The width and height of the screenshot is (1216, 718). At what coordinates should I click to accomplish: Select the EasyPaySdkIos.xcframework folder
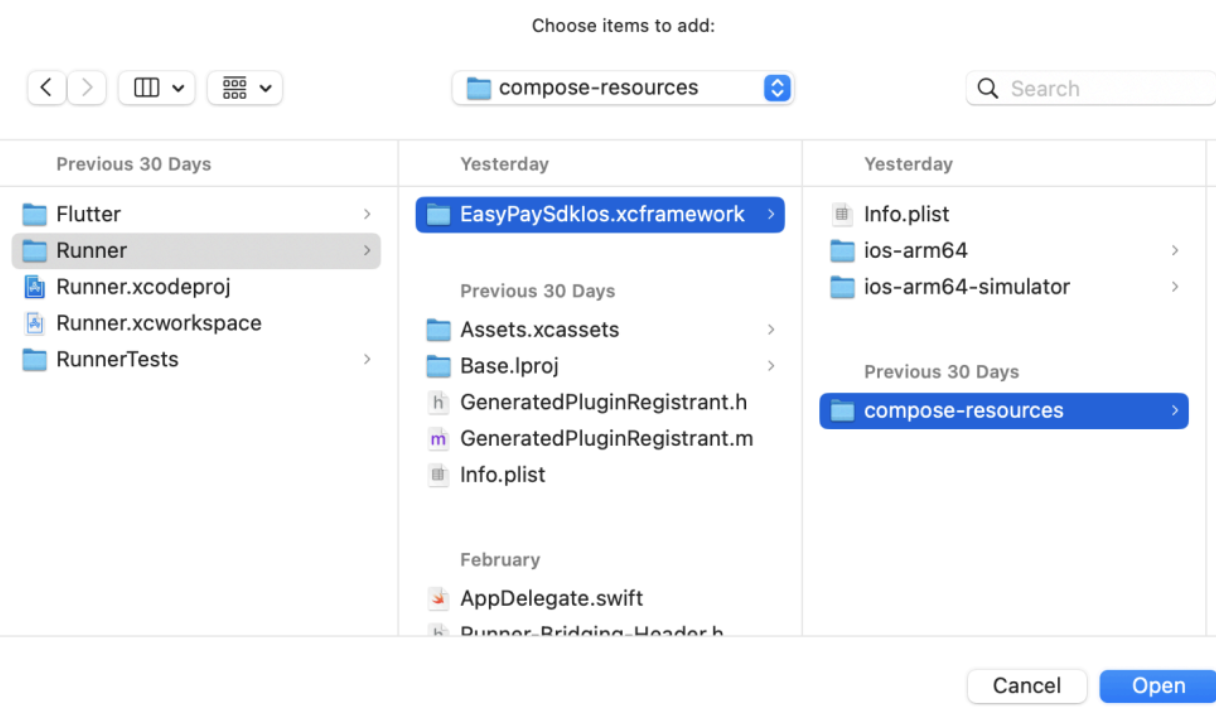[x=600, y=215]
